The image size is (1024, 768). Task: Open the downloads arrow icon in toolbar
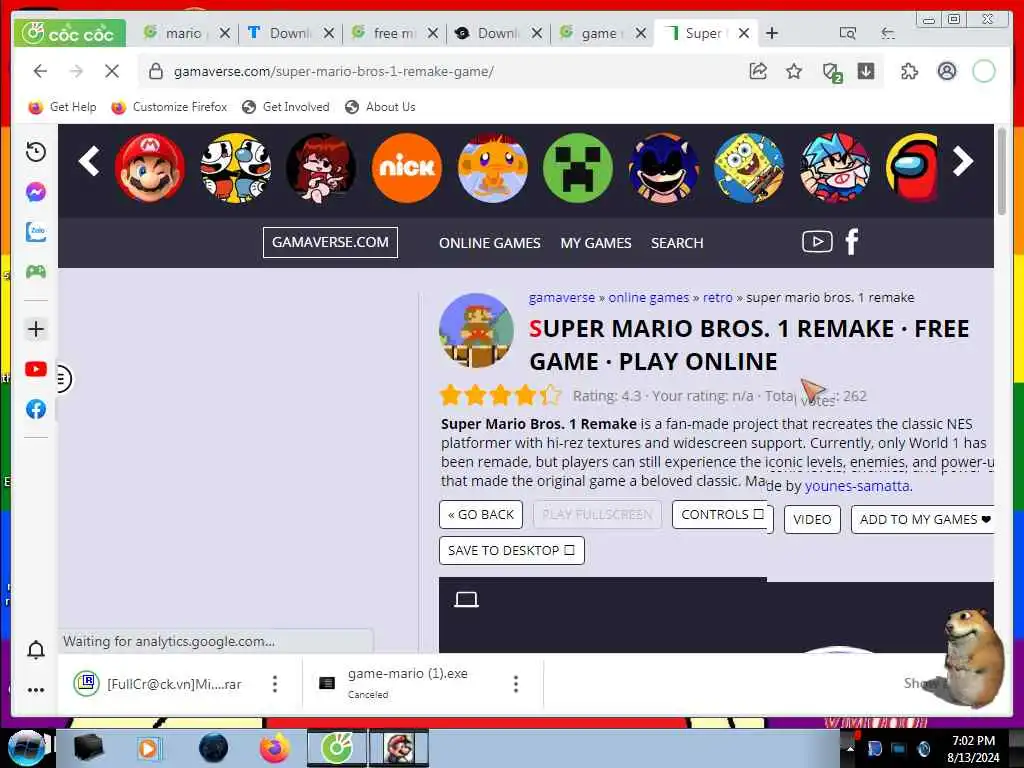click(x=866, y=71)
